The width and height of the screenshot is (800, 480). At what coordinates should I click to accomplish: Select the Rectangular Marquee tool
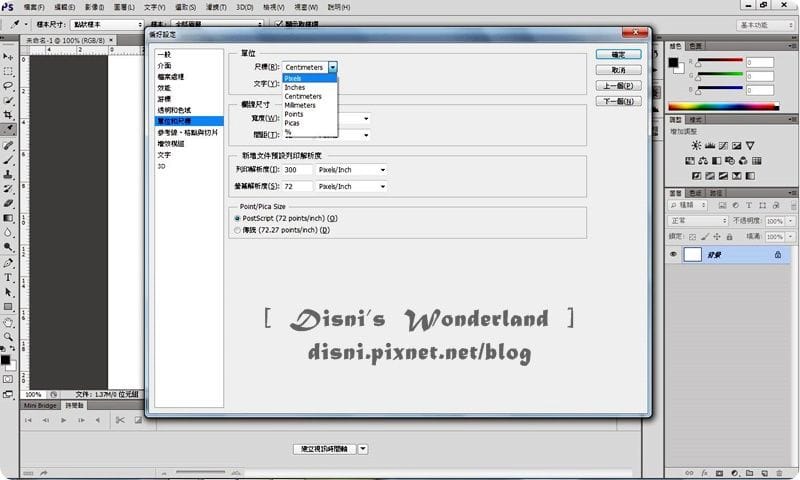point(8,71)
